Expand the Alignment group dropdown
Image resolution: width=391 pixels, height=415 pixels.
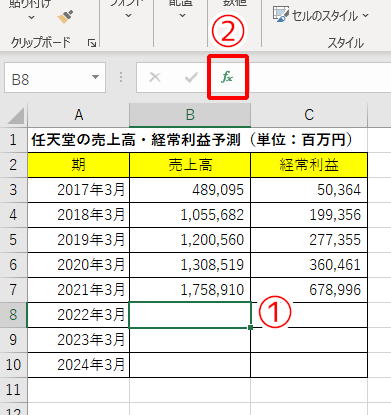(x=182, y=16)
